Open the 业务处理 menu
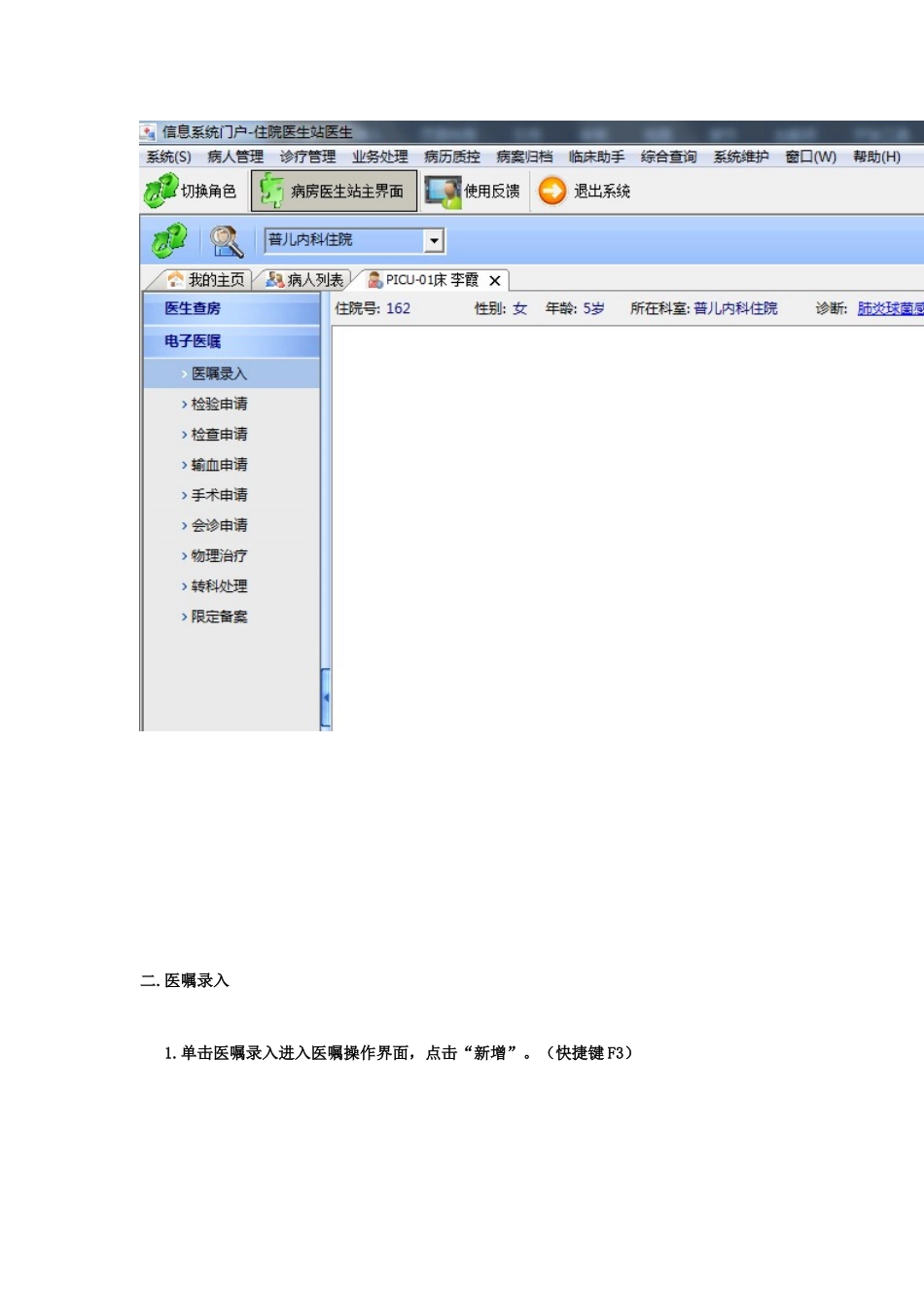The width and height of the screenshot is (924, 1307). click(x=380, y=157)
